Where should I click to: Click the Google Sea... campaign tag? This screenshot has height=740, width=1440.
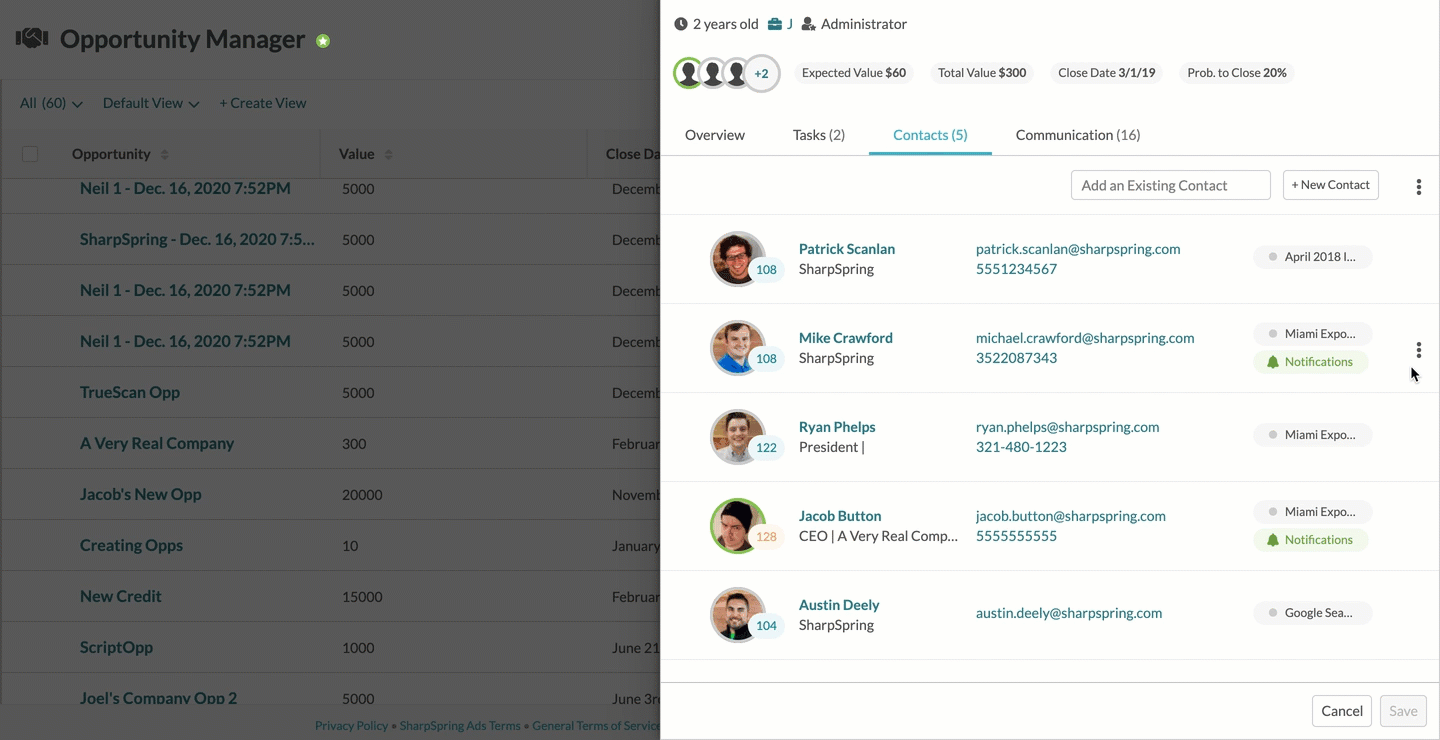tap(1313, 613)
